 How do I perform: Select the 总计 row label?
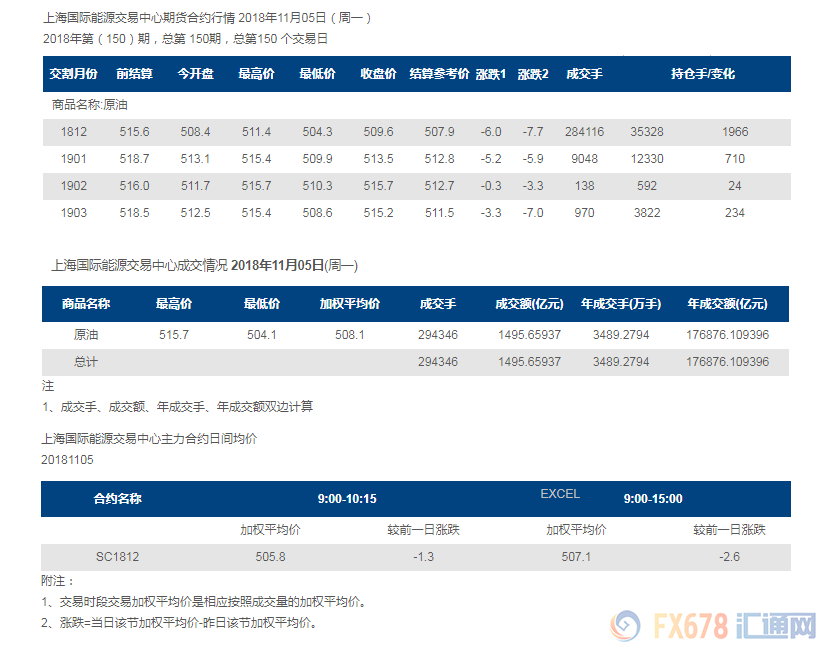click(x=86, y=362)
